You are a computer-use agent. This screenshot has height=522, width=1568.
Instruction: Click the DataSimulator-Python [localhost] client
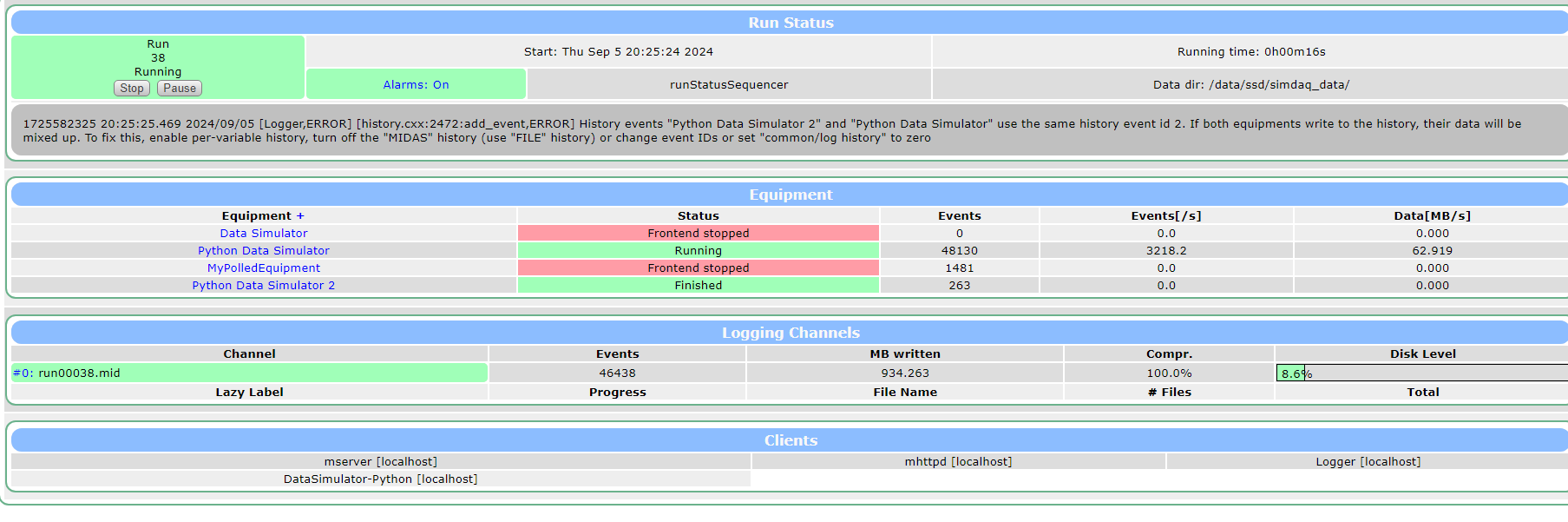click(x=381, y=479)
